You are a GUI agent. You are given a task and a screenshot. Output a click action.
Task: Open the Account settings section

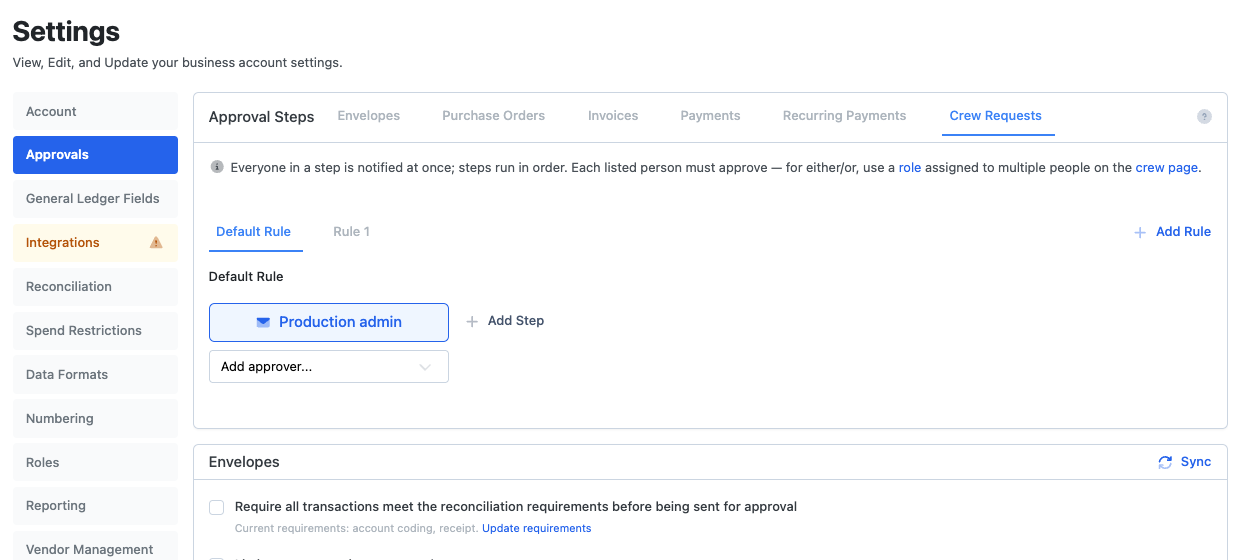click(x=95, y=112)
